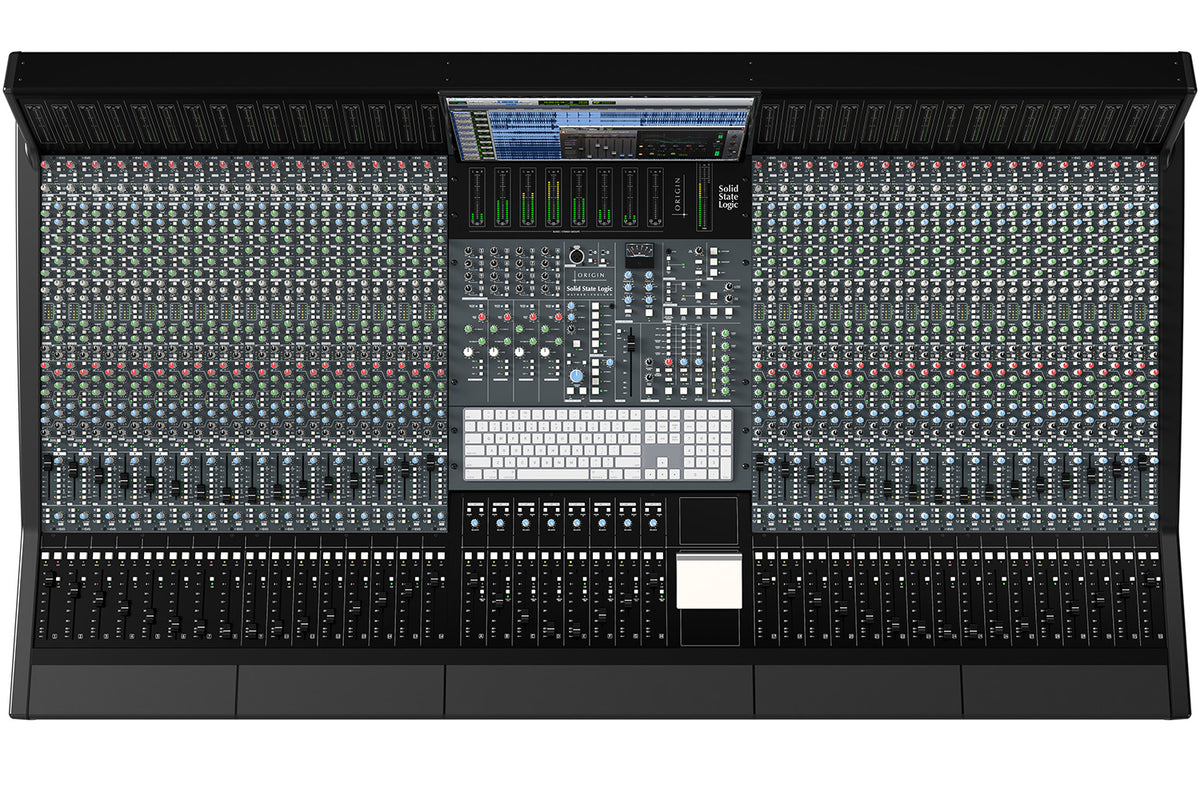Image resolution: width=1200 pixels, height=800 pixels.
Task: Move bus fader 1 below the keyboard
Action: 474,581
